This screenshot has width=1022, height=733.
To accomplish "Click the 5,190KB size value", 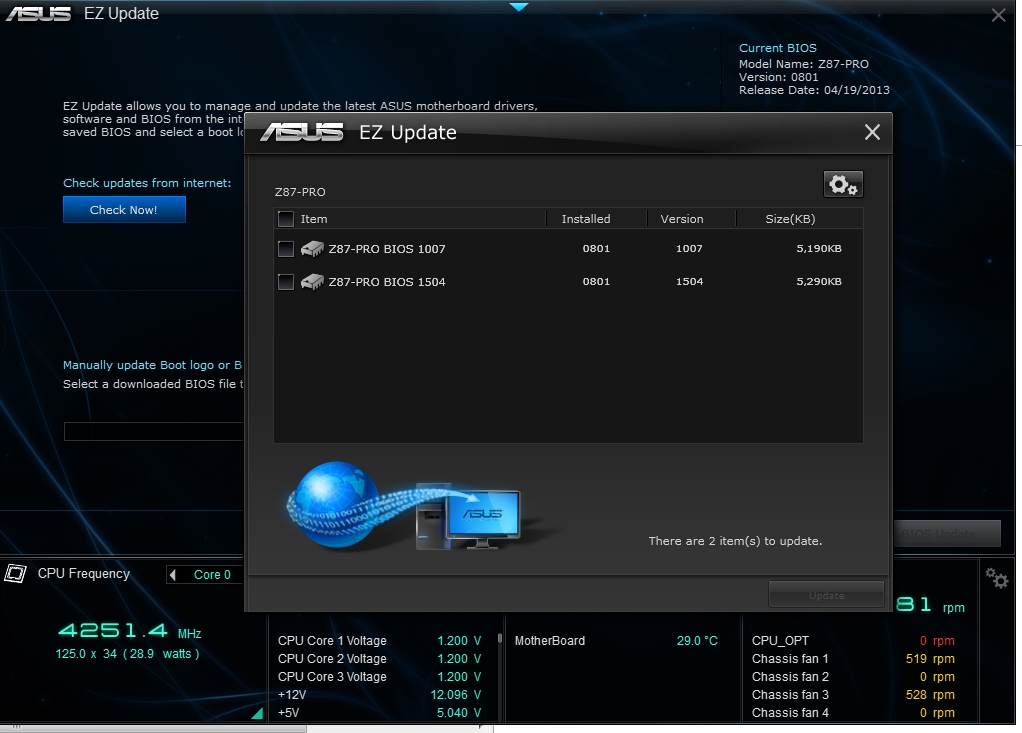I will pos(819,248).
